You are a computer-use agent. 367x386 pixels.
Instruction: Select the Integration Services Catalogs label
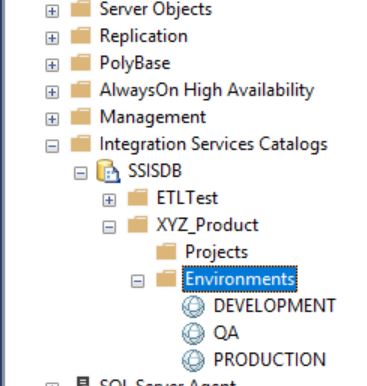[x=214, y=144]
